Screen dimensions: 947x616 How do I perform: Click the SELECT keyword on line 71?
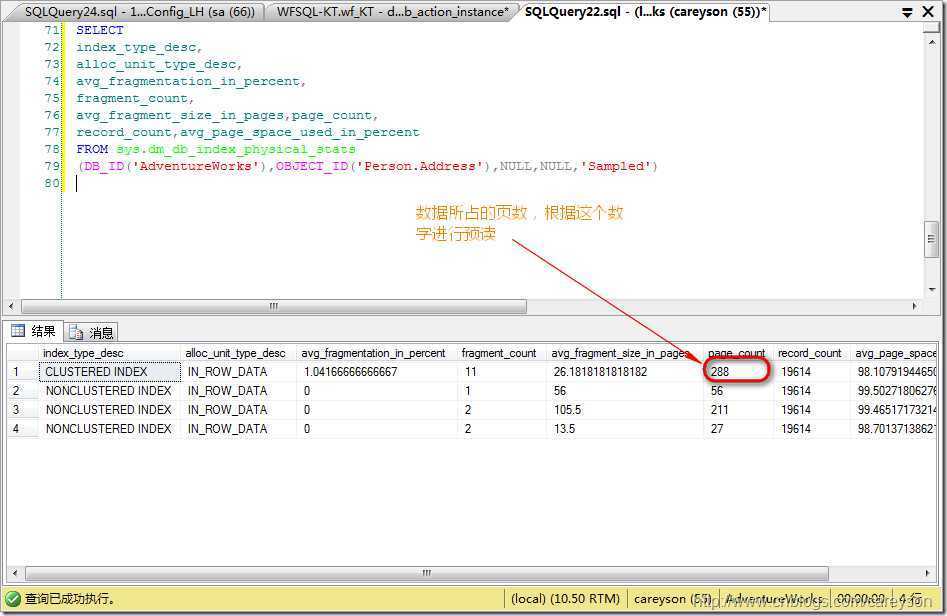pos(100,30)
